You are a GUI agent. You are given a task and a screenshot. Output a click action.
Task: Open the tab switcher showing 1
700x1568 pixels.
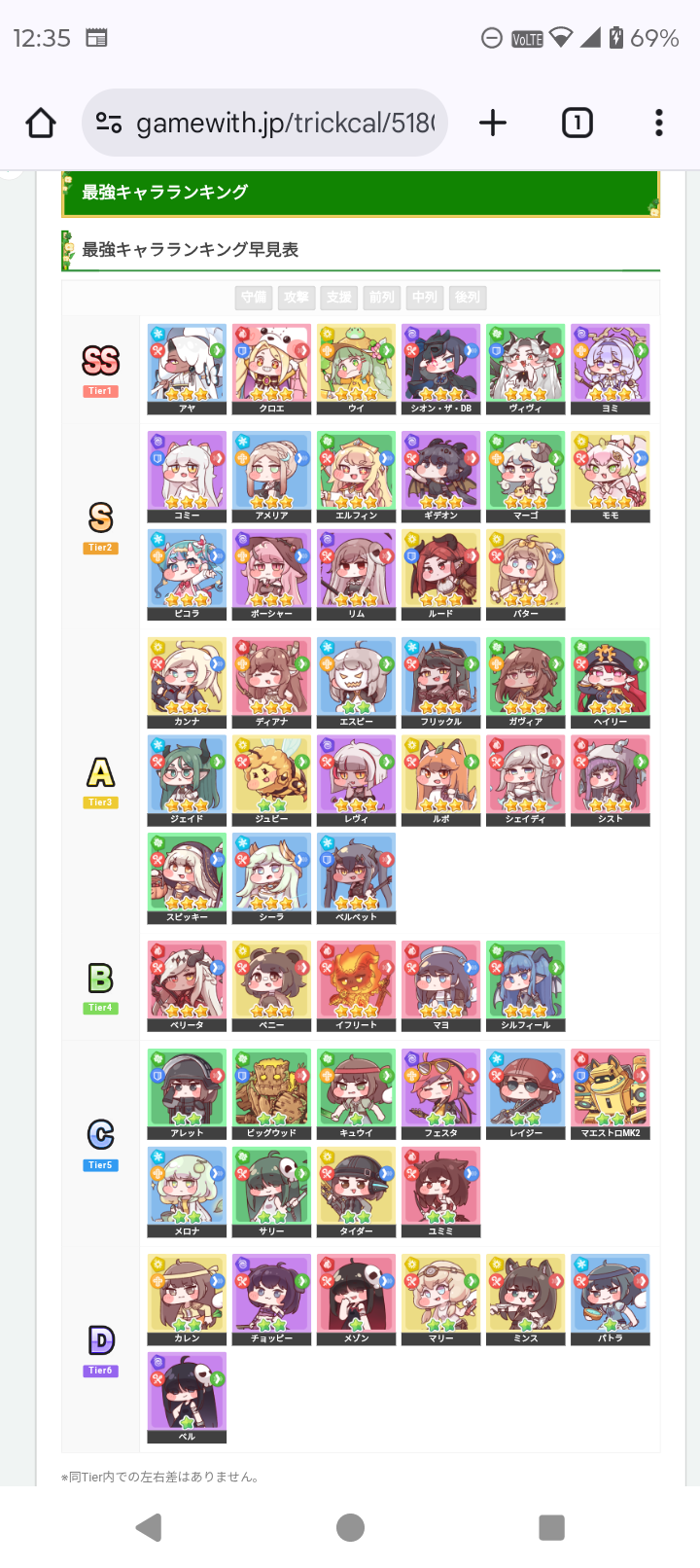pos(577,123)
